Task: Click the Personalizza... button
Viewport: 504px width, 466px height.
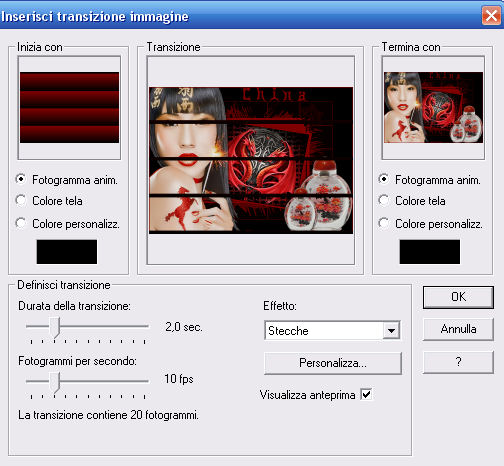Action: tap(333, 363)
